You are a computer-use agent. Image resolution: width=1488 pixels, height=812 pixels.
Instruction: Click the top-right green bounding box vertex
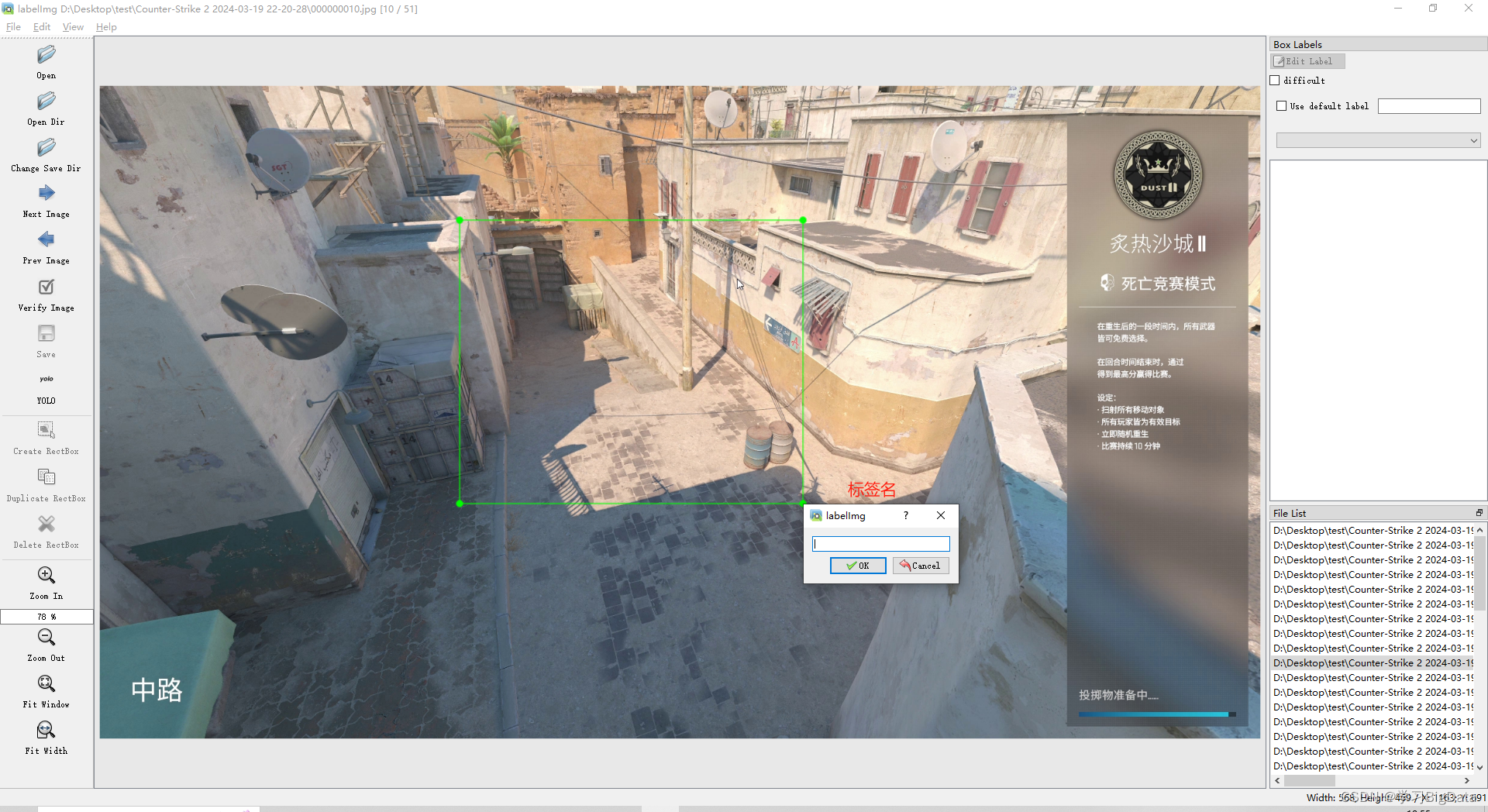[803, 220]
